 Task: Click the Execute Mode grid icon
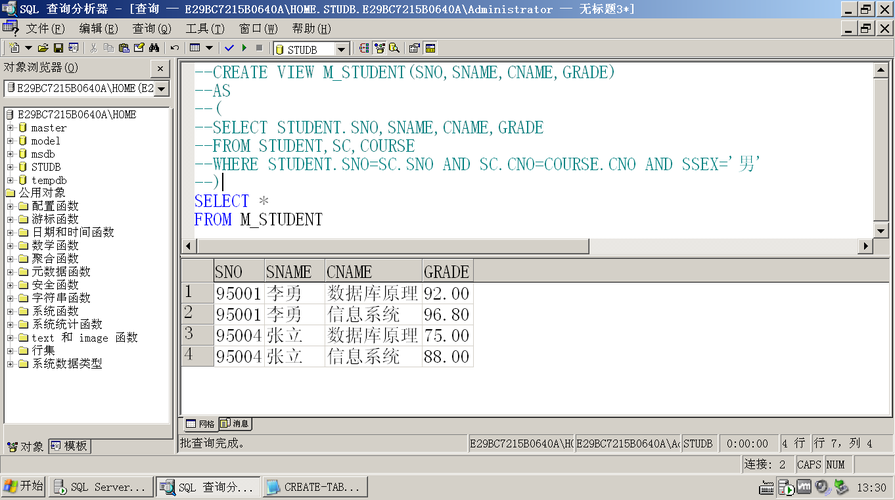pos(195,49)
